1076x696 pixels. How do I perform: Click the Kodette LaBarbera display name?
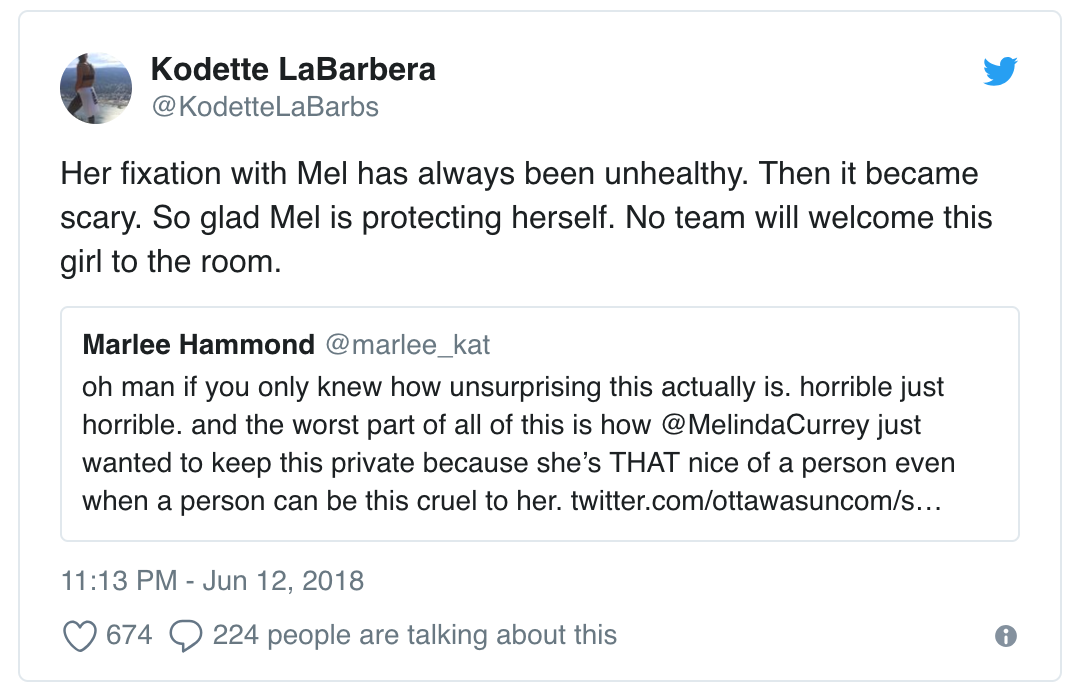pos(293,69)
